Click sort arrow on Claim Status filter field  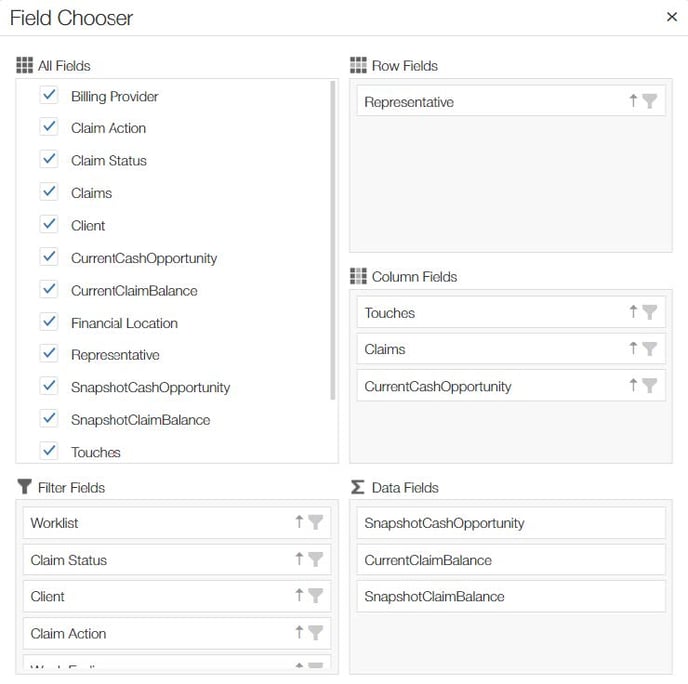click(299, 560)
